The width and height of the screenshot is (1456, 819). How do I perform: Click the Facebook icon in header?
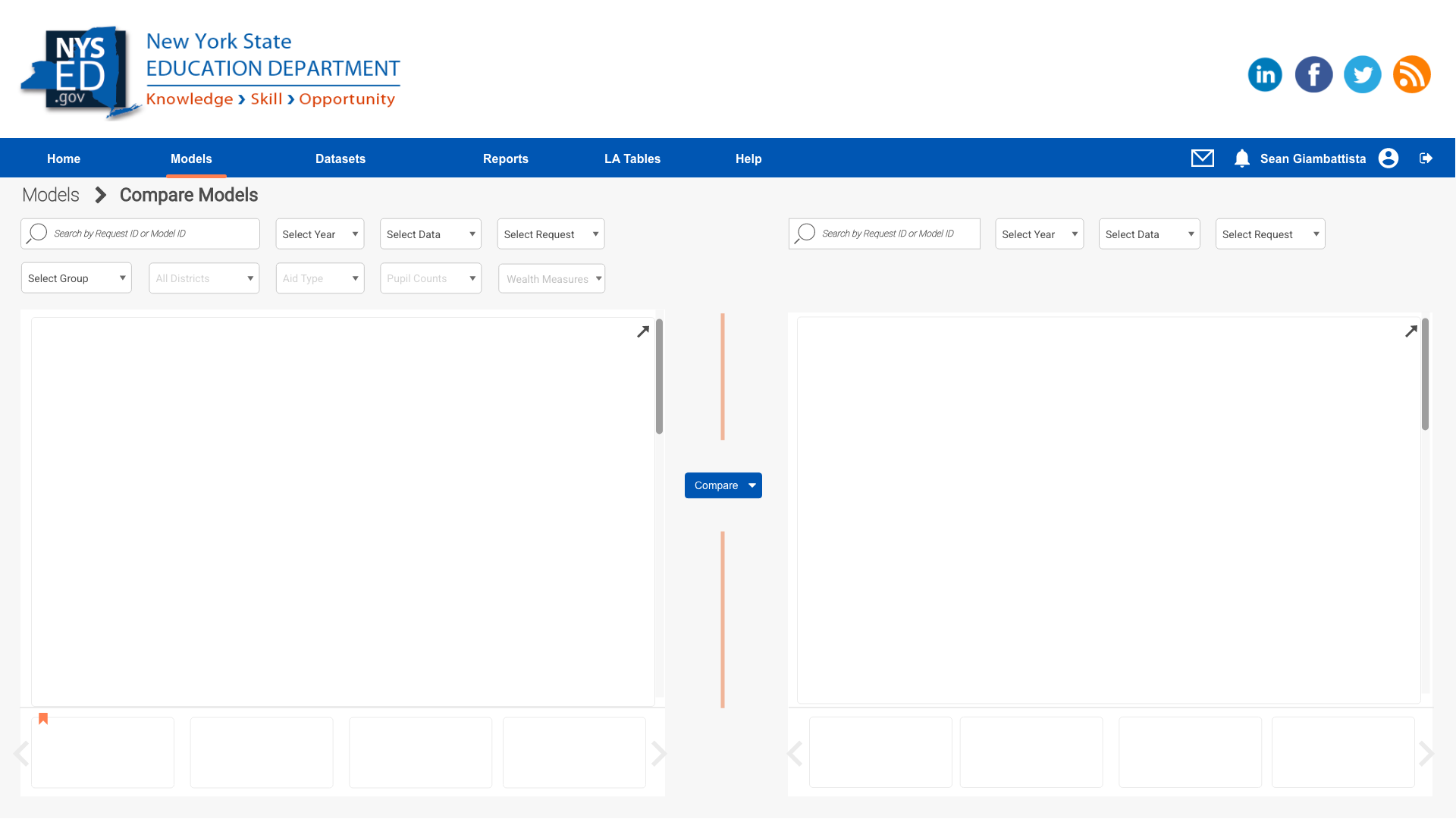pos(1313,74)
